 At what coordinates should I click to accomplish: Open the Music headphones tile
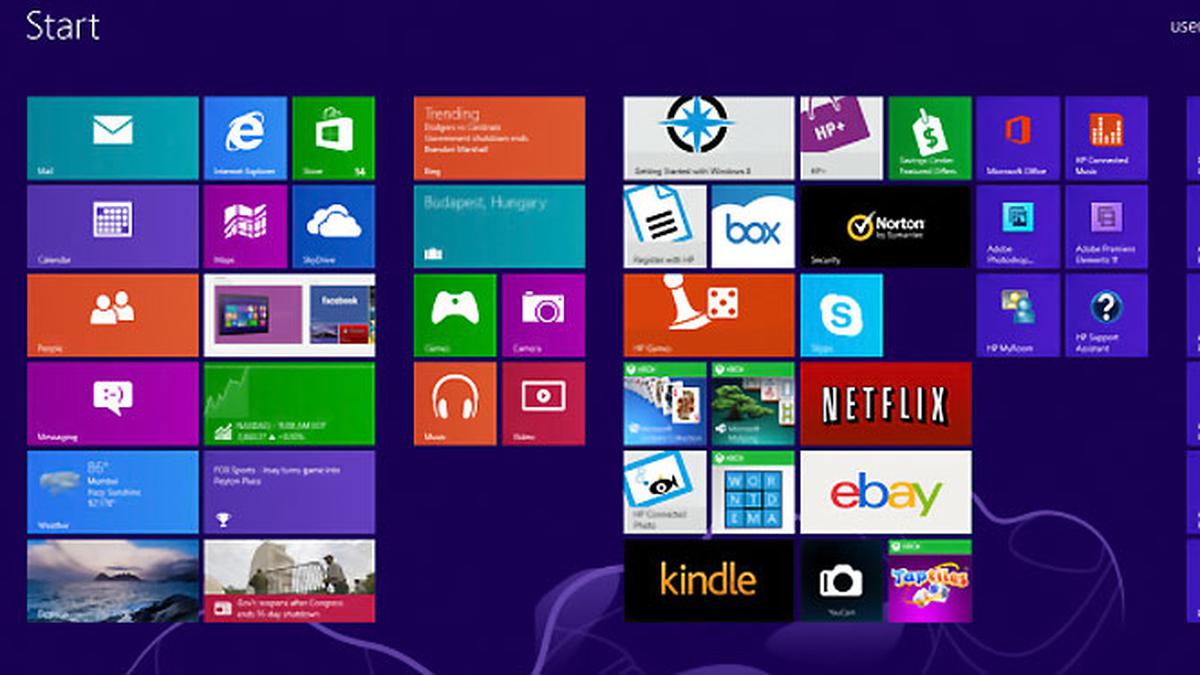455,403
